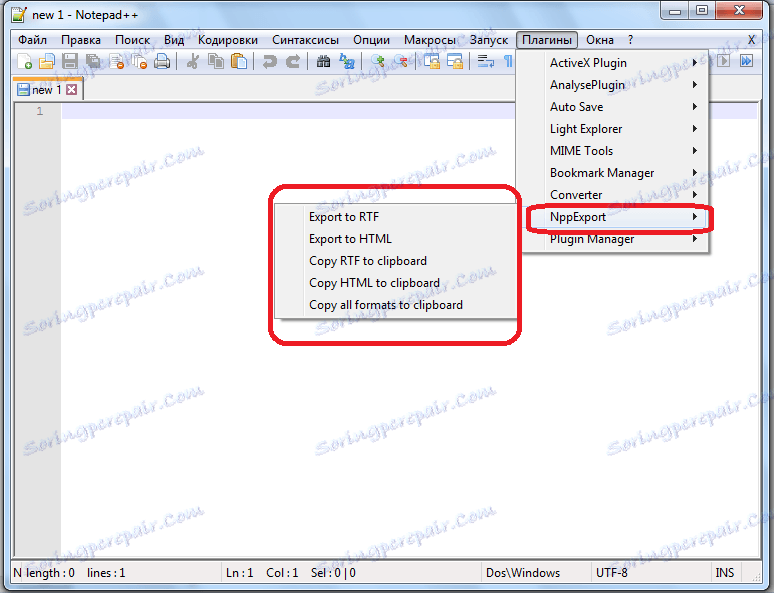This screenshot has height=593, width=774.
Task: Click the Paste clipboard icon
Action: [x=239, y=62]
